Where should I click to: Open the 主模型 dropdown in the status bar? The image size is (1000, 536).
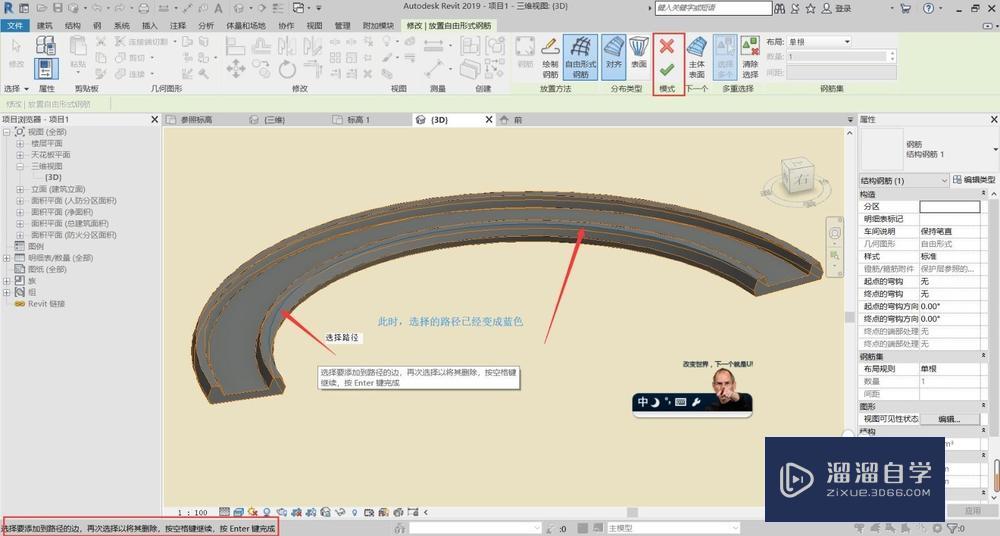point(673,528)
